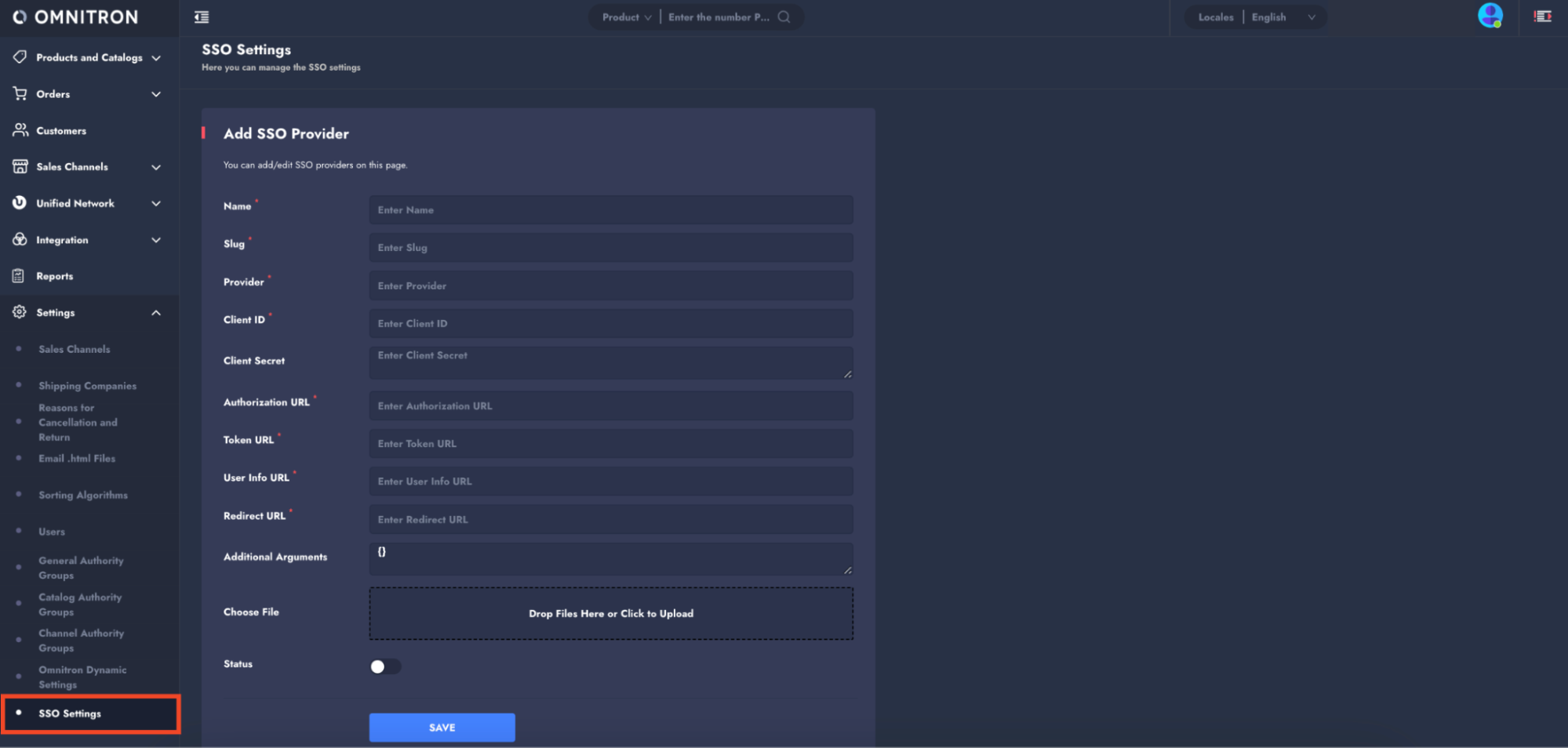Click the Reports sidebar icon

19,276
